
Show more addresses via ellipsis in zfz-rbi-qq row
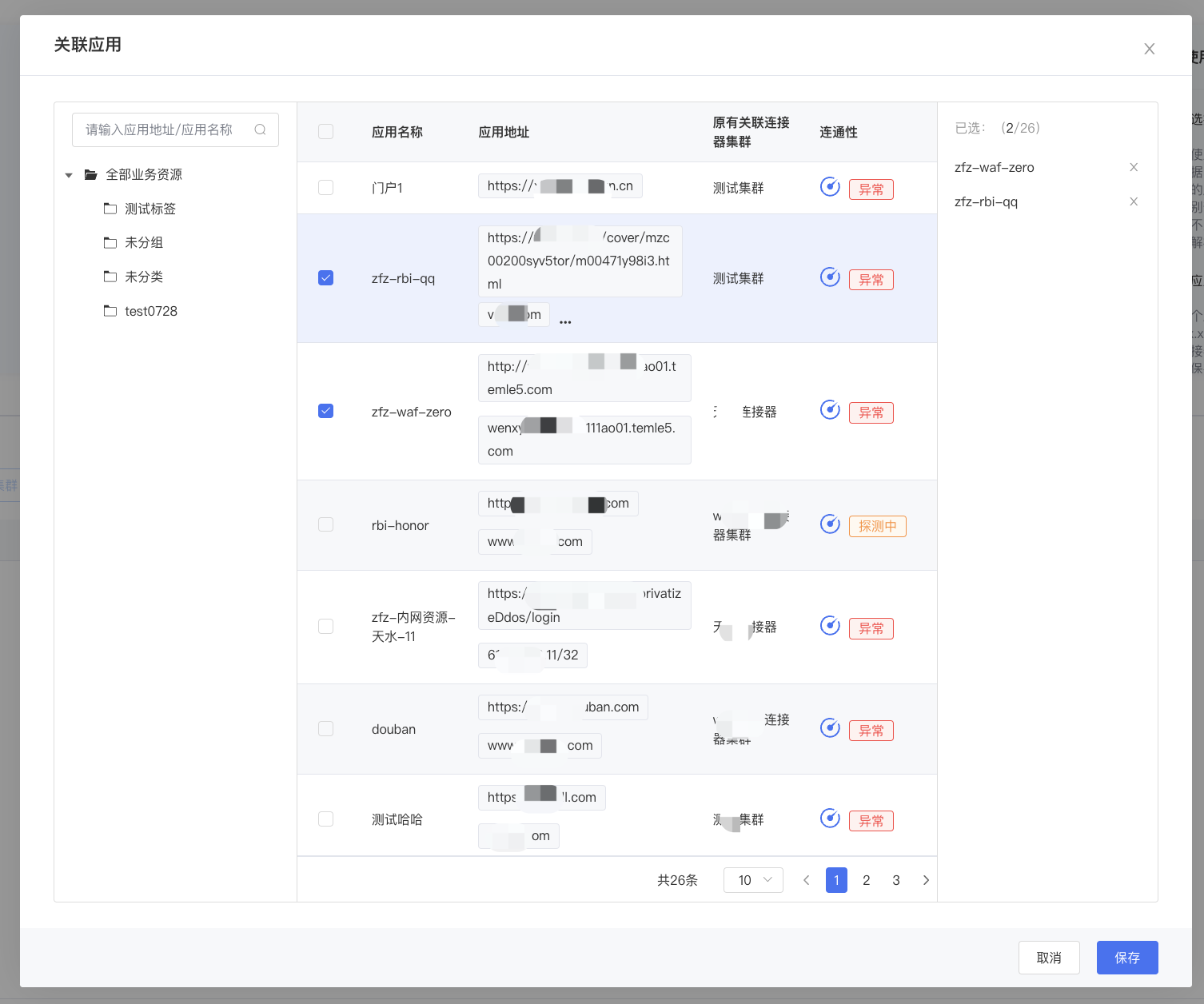pos(565,322)
